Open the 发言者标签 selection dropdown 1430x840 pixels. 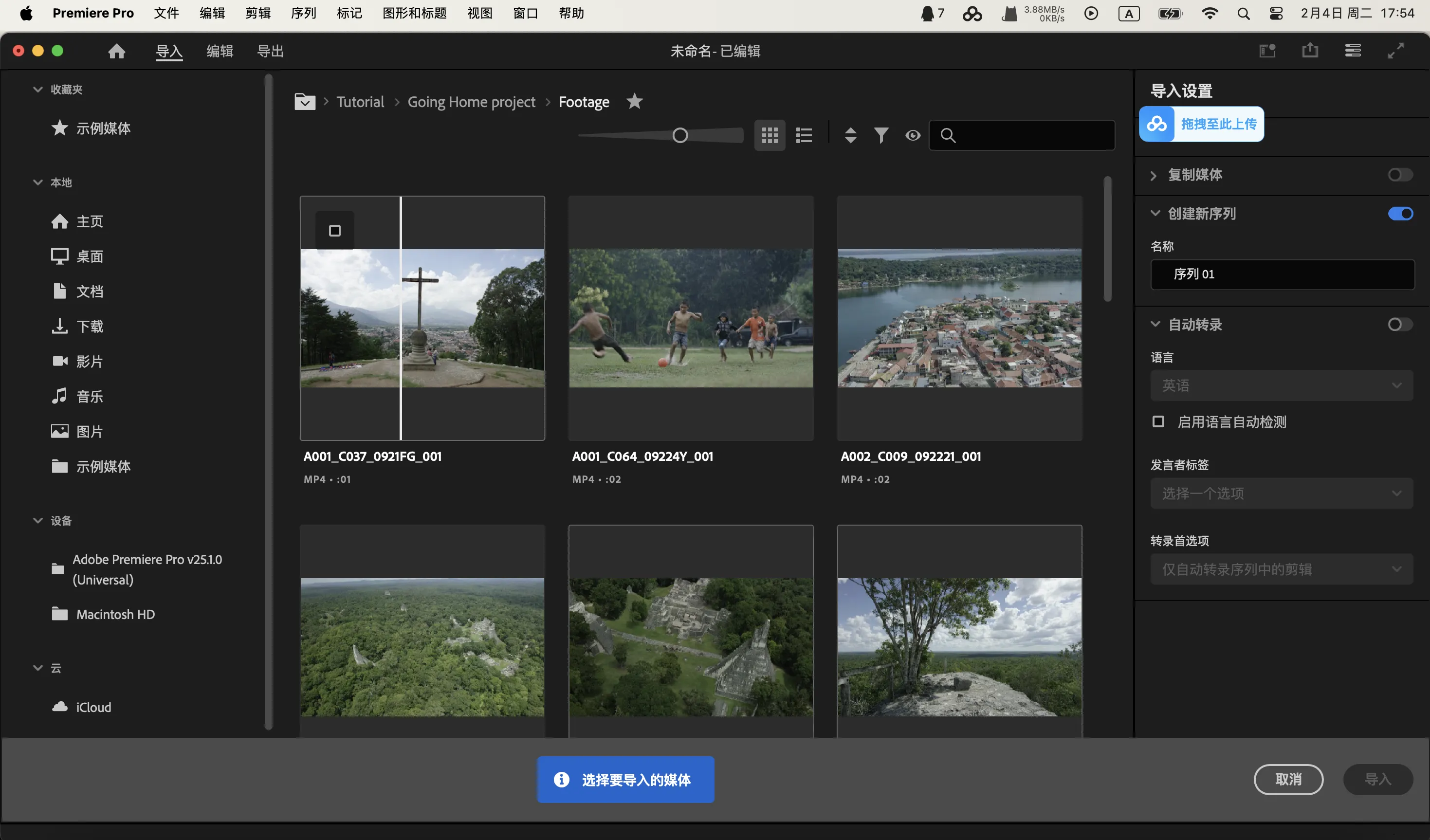click(1282, 493)
